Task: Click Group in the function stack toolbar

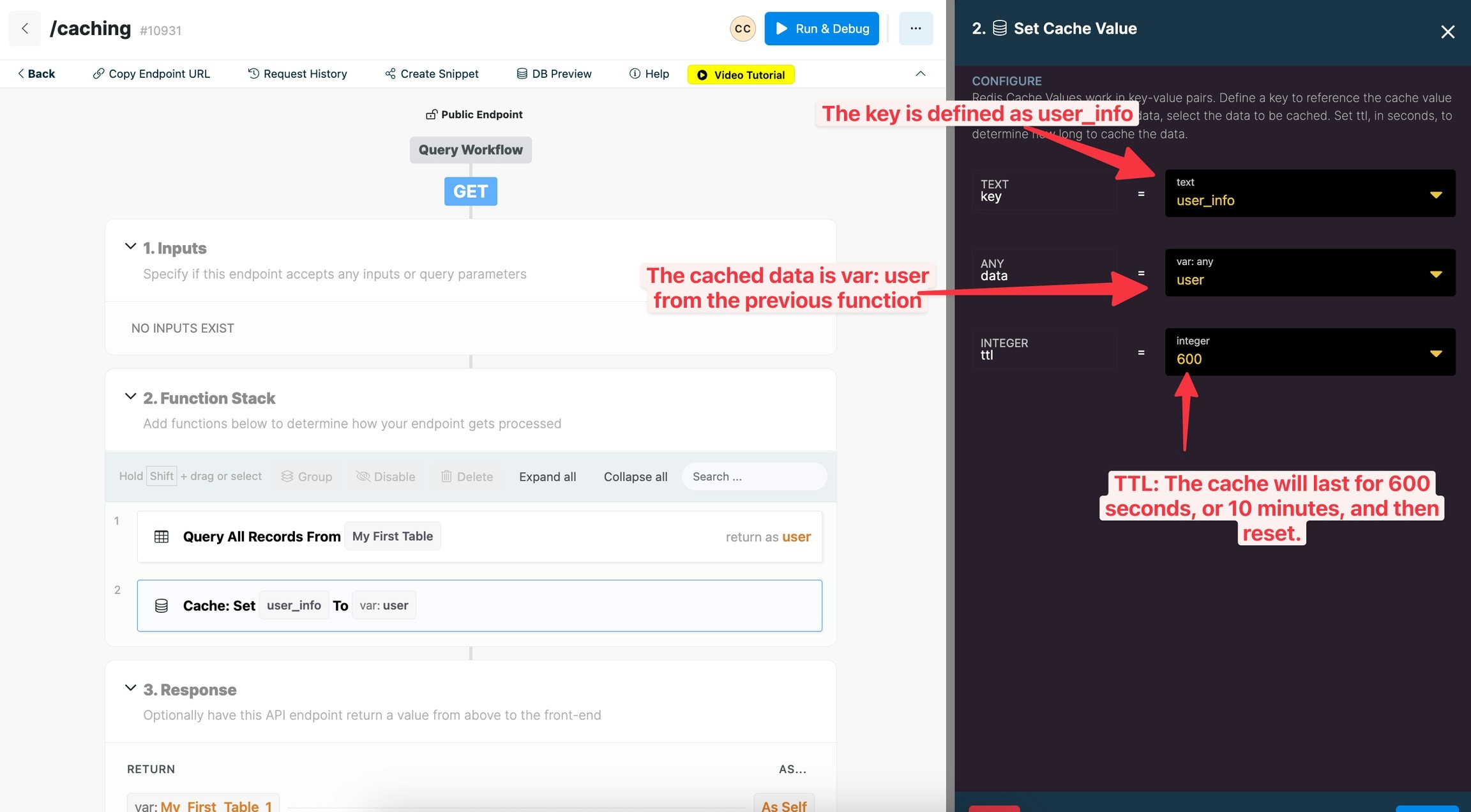Action: (306, 476)
